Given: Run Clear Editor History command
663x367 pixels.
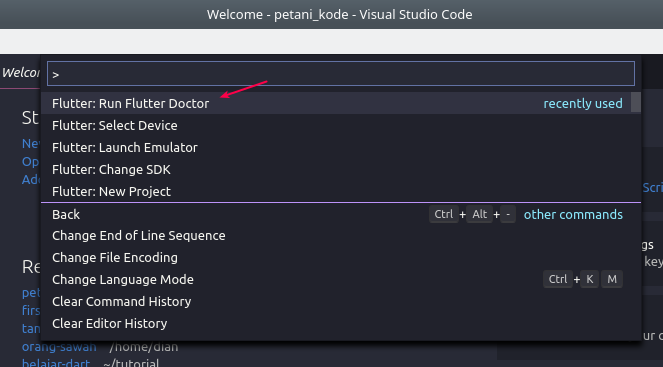Looking at the screenshot, I should 341,323.
